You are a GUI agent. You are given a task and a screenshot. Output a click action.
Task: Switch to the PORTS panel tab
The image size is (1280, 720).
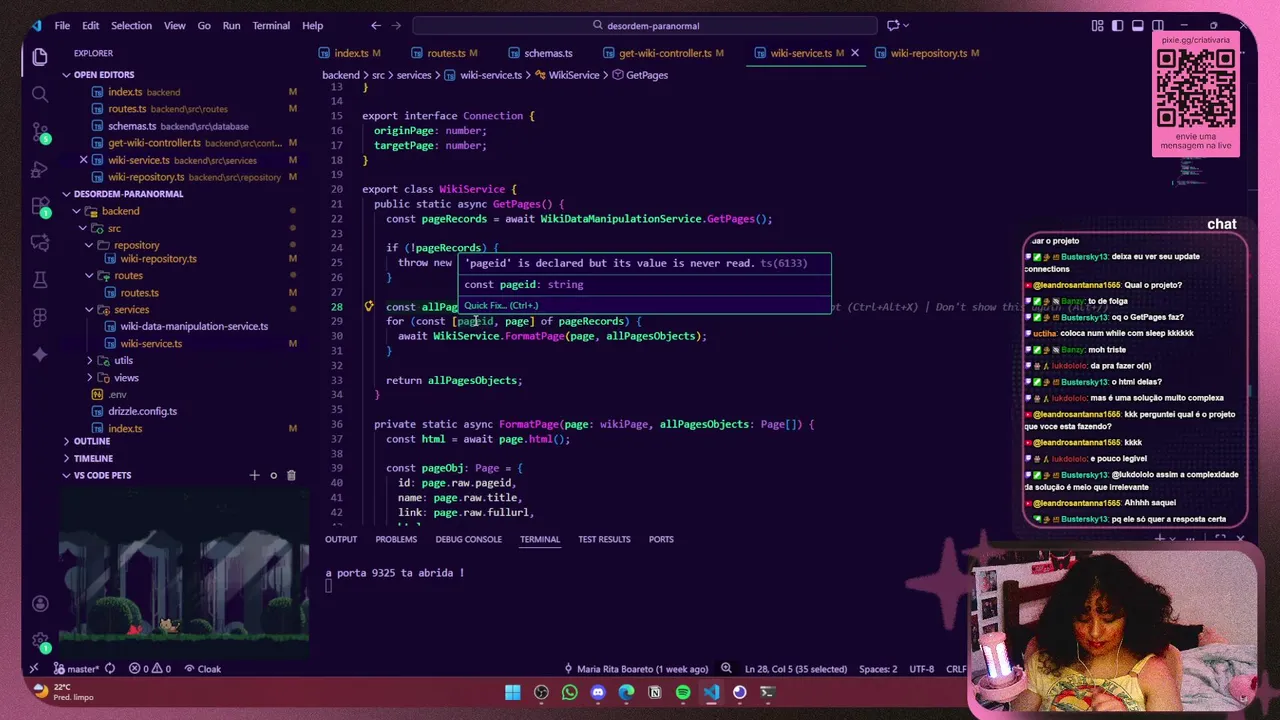[661, 539]
